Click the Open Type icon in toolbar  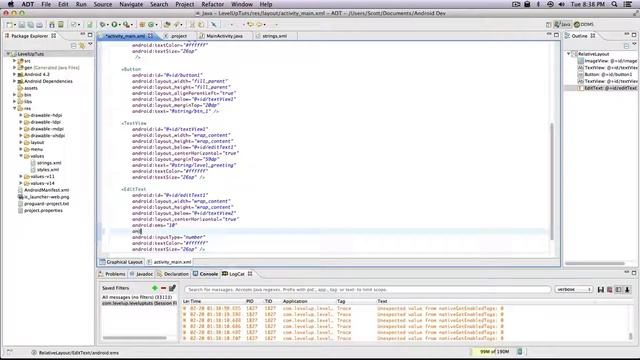coord(167,25)
